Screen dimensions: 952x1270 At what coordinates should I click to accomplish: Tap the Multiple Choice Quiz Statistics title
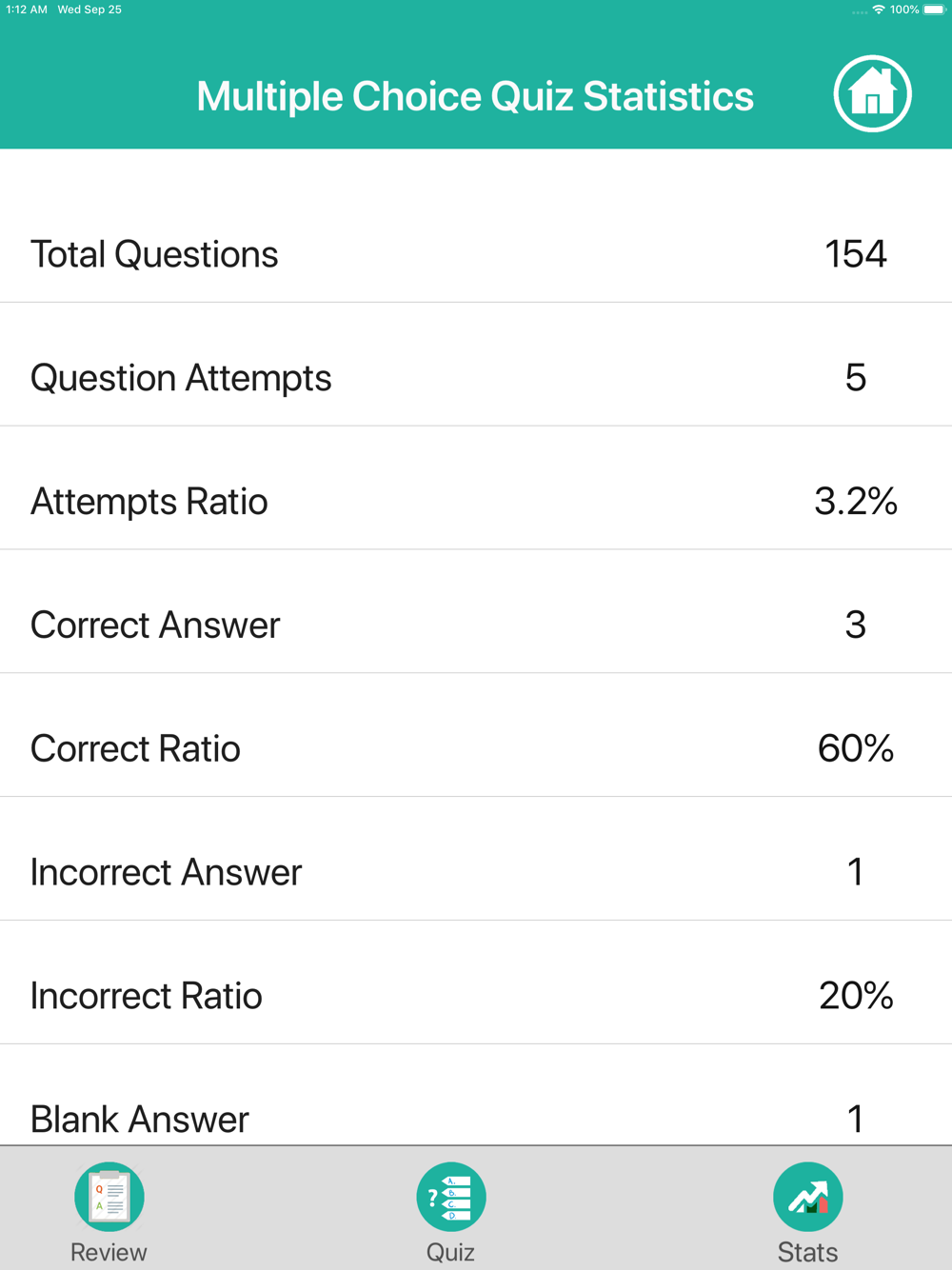[475, 96]
